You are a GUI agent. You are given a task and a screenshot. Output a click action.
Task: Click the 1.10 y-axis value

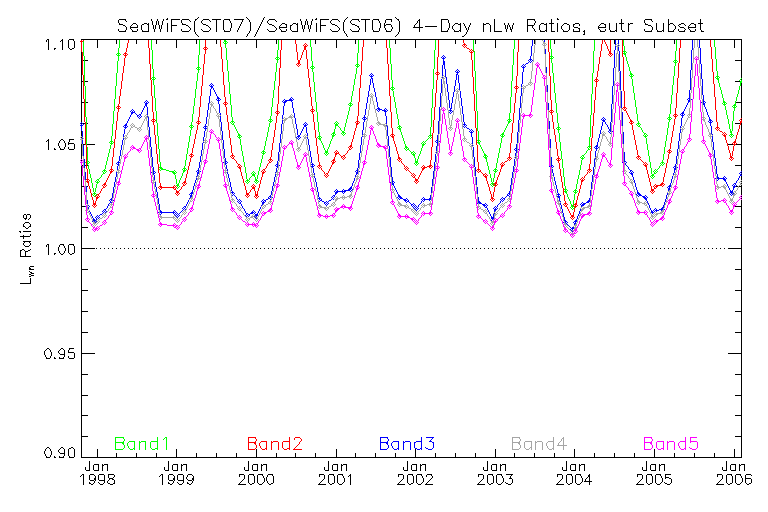(x=60, y=45)
